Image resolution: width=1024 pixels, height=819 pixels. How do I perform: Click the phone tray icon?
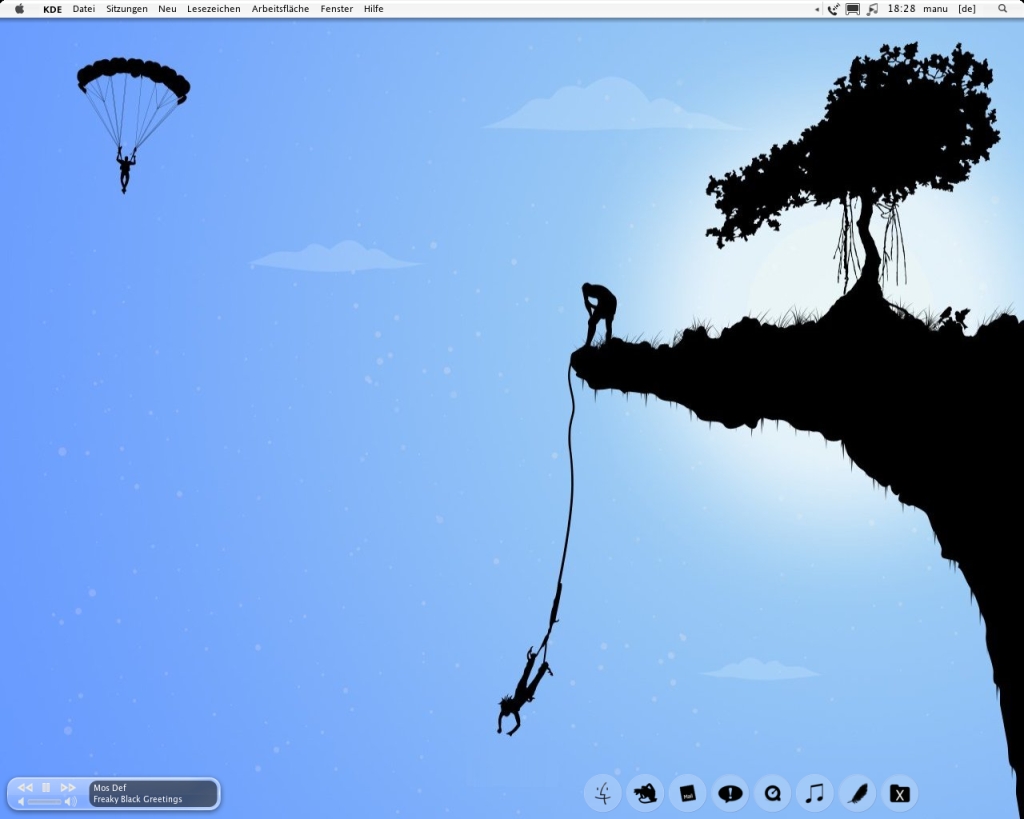[x=833, y=9]
